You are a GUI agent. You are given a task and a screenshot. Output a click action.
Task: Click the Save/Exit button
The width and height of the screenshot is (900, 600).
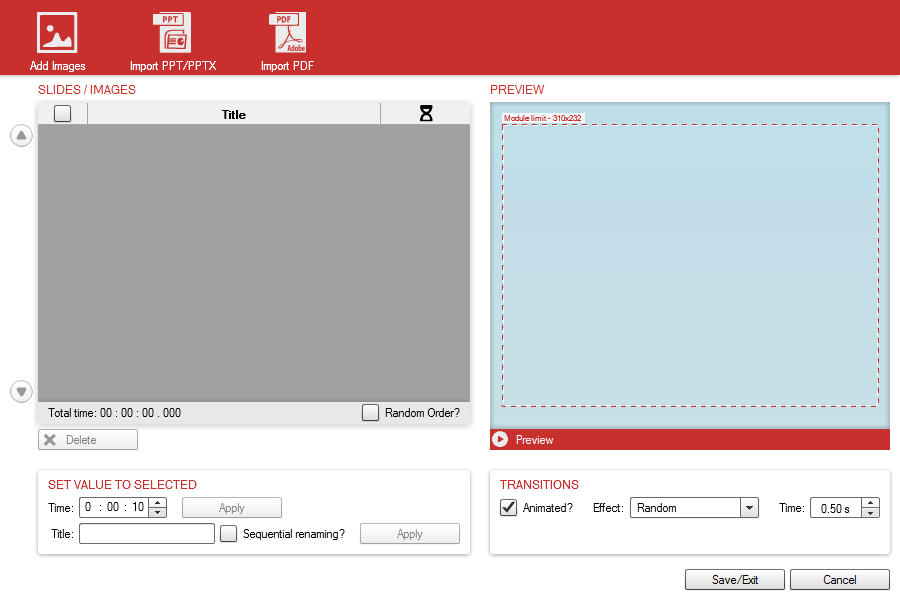(735, 580)
